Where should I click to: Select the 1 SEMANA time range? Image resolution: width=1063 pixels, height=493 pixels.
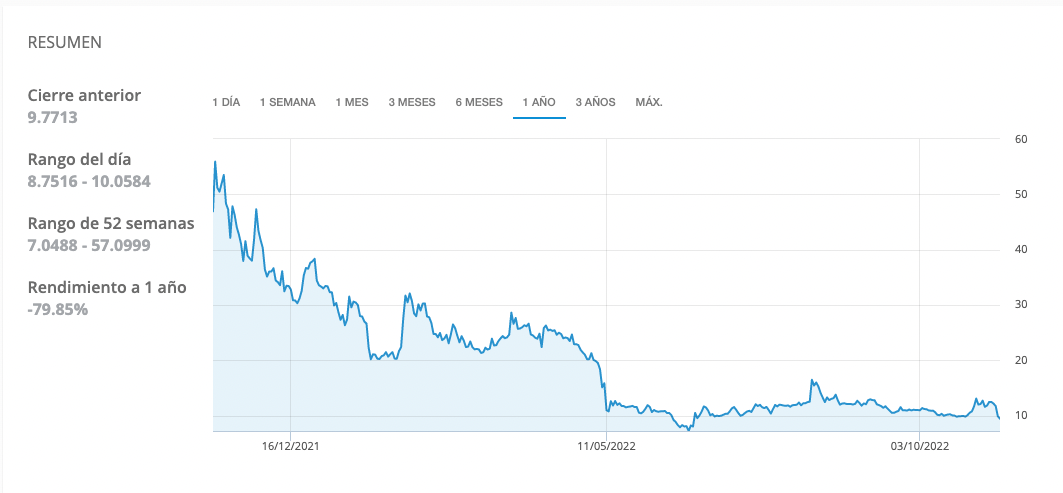click(x=287, y=102)
